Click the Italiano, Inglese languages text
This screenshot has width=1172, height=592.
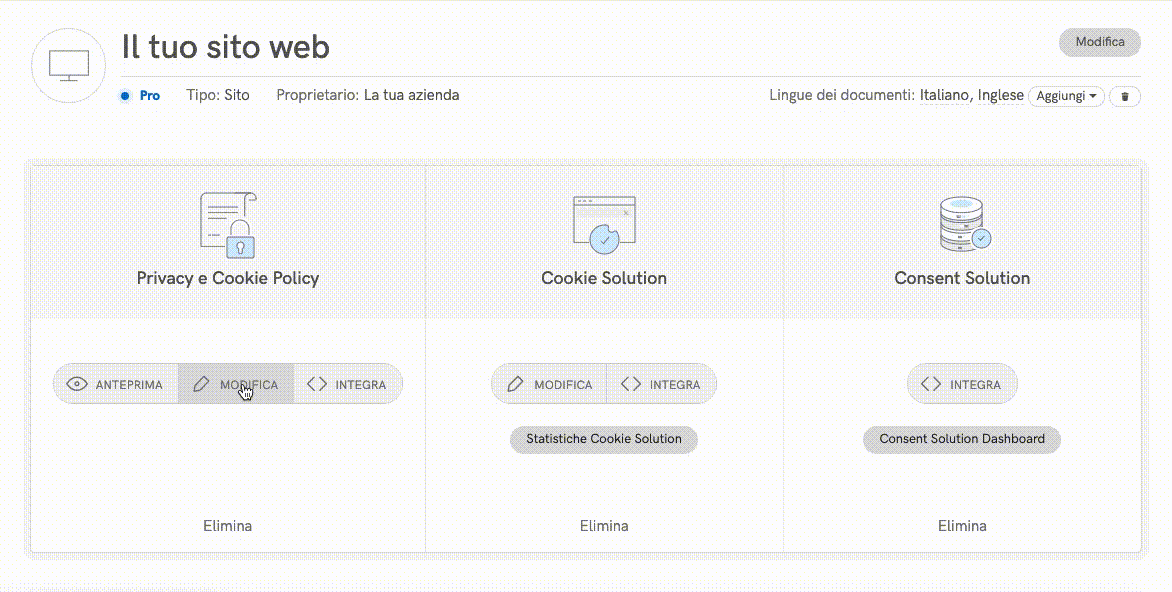971,95
